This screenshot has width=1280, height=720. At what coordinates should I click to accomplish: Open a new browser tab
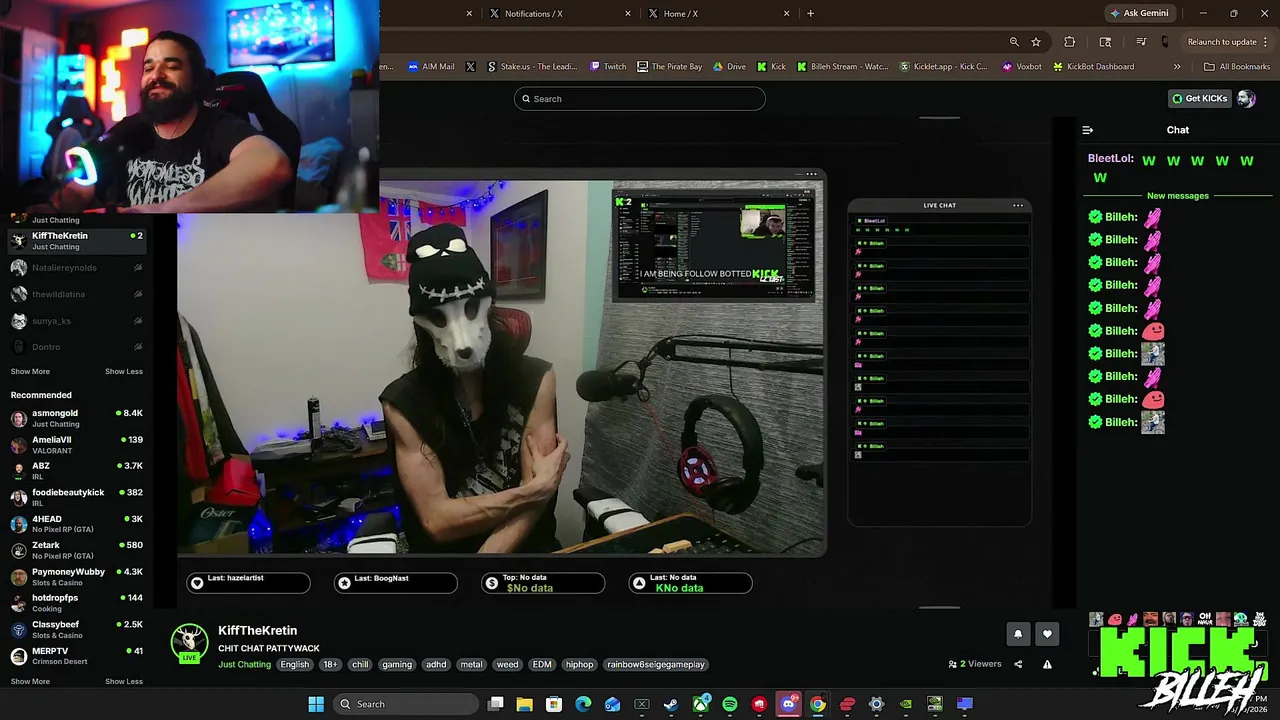(810, 13)
